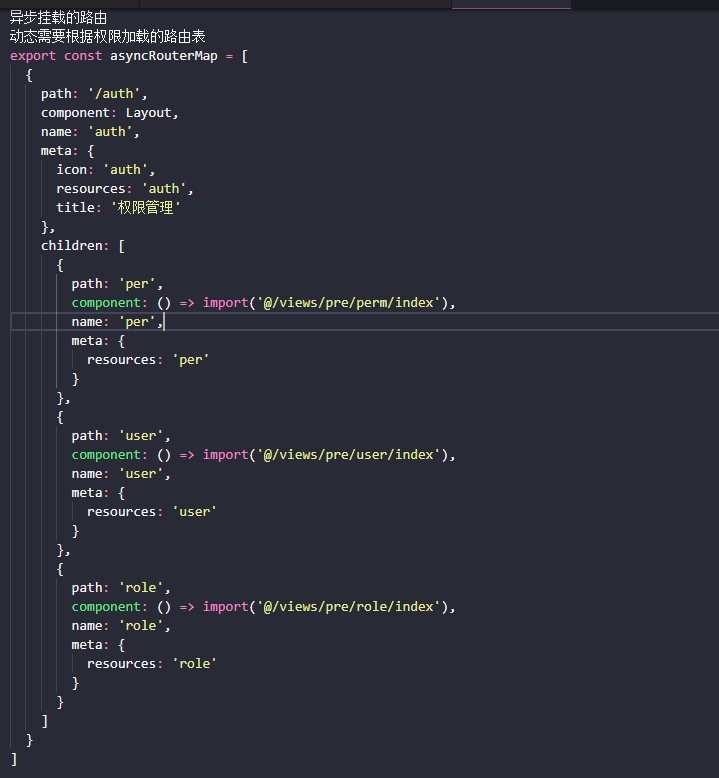Screen dimensions: 719x778
Task: Click the 'asyncRouterMap' variable name
Action: click(164, 56)
